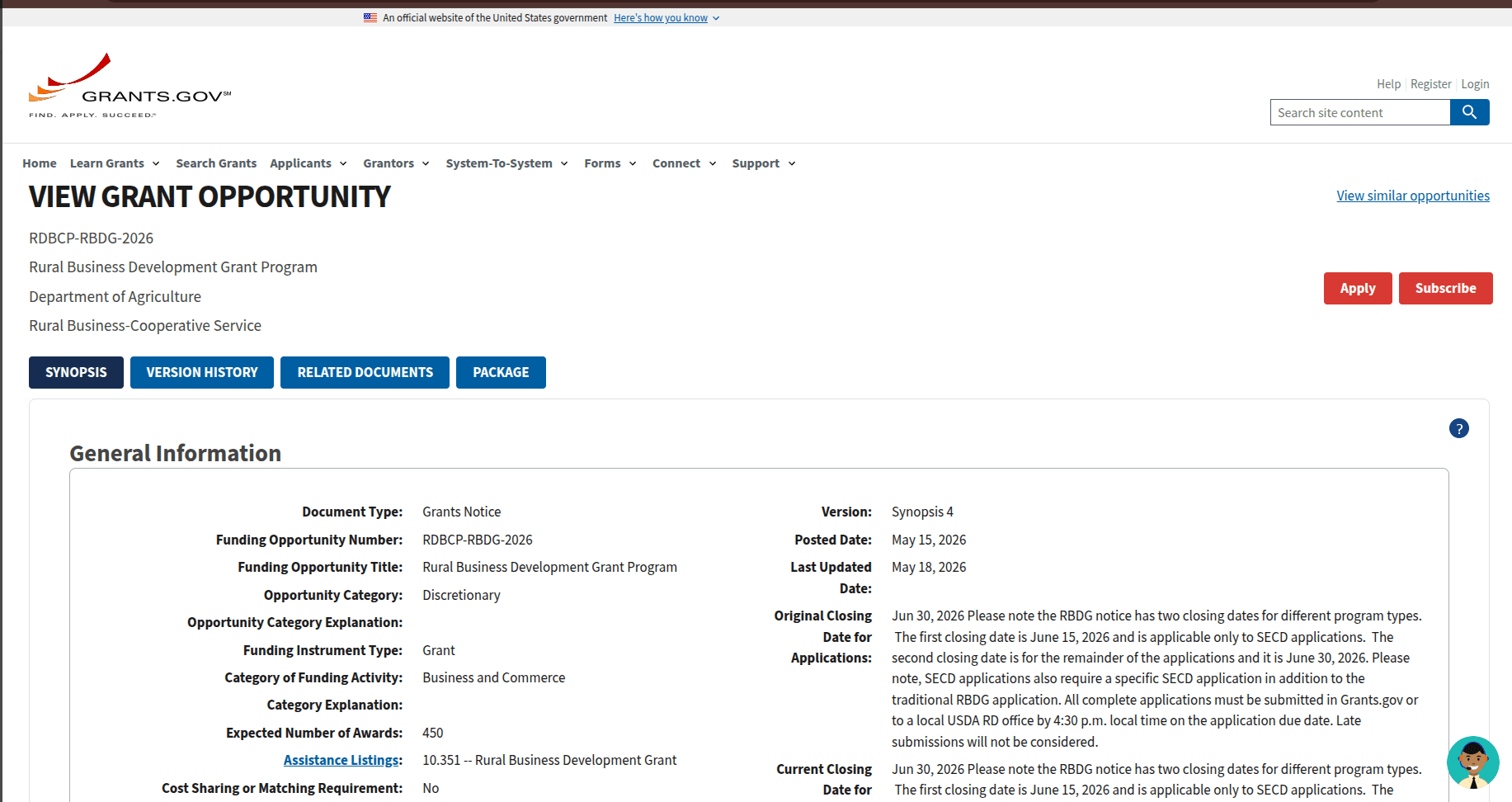Click the magnifying glass search button
Screen dimensions: 1512x802
[1469, 112]
